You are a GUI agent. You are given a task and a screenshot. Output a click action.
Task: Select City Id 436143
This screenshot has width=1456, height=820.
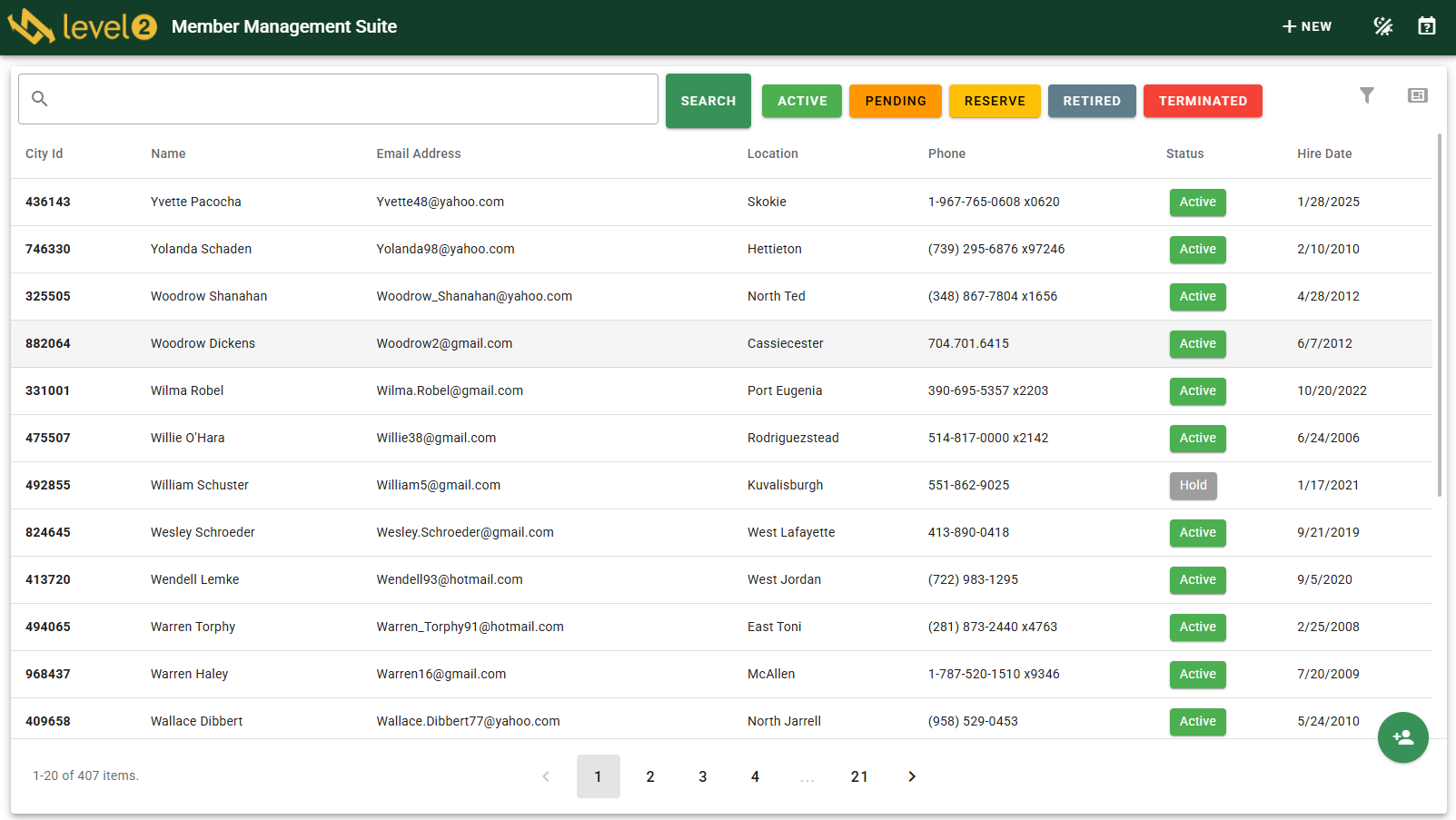pyautogui.click(x=48, y=202)
